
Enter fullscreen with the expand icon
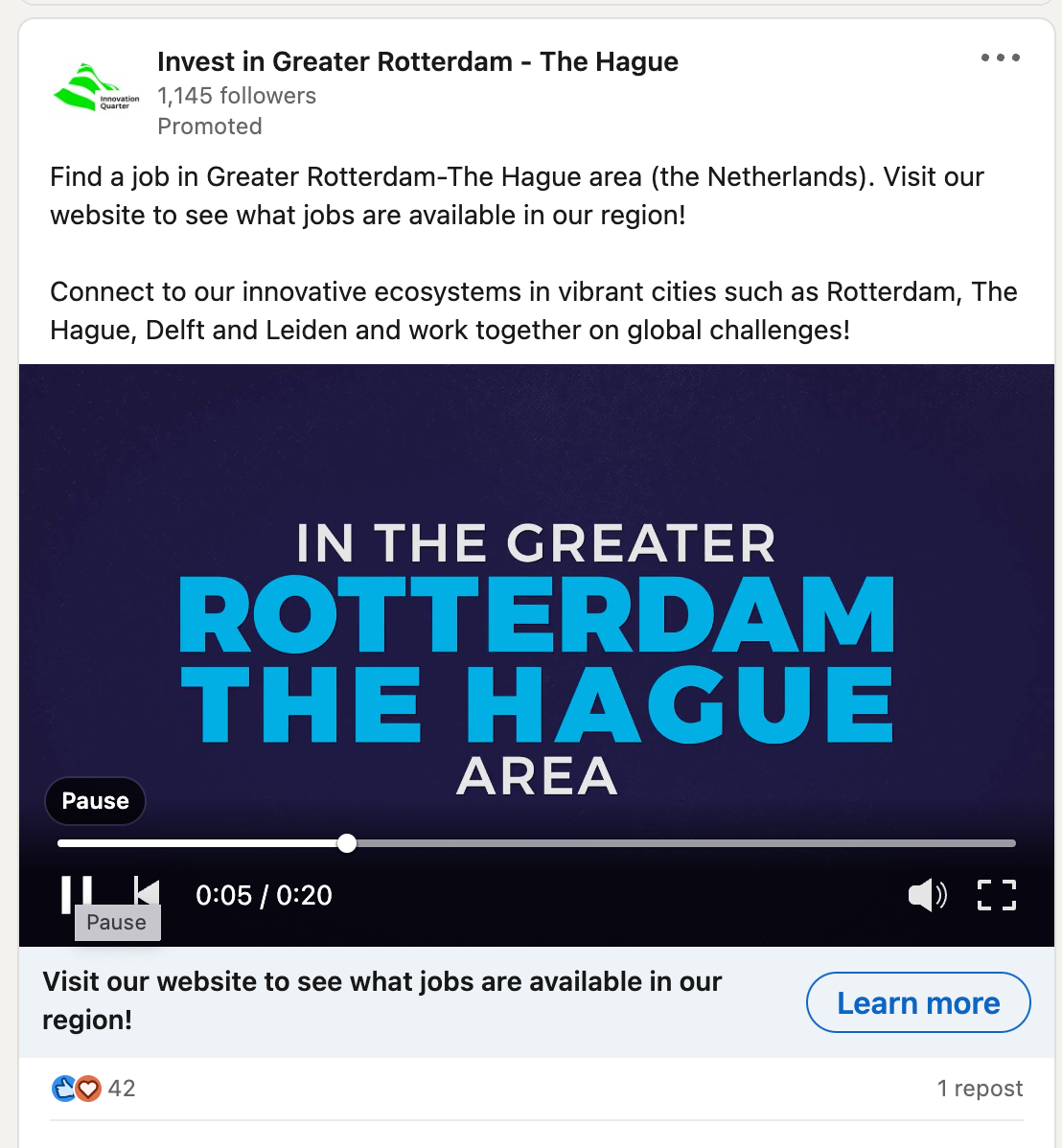[997, 895]
